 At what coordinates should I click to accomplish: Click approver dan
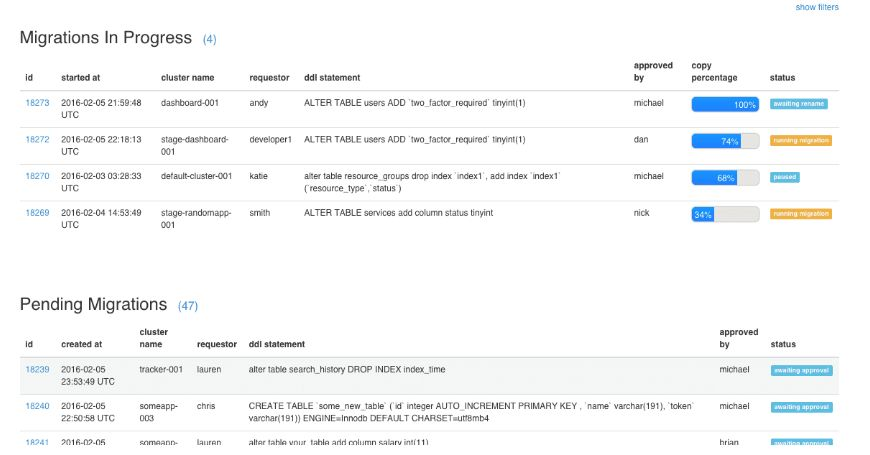641,139
